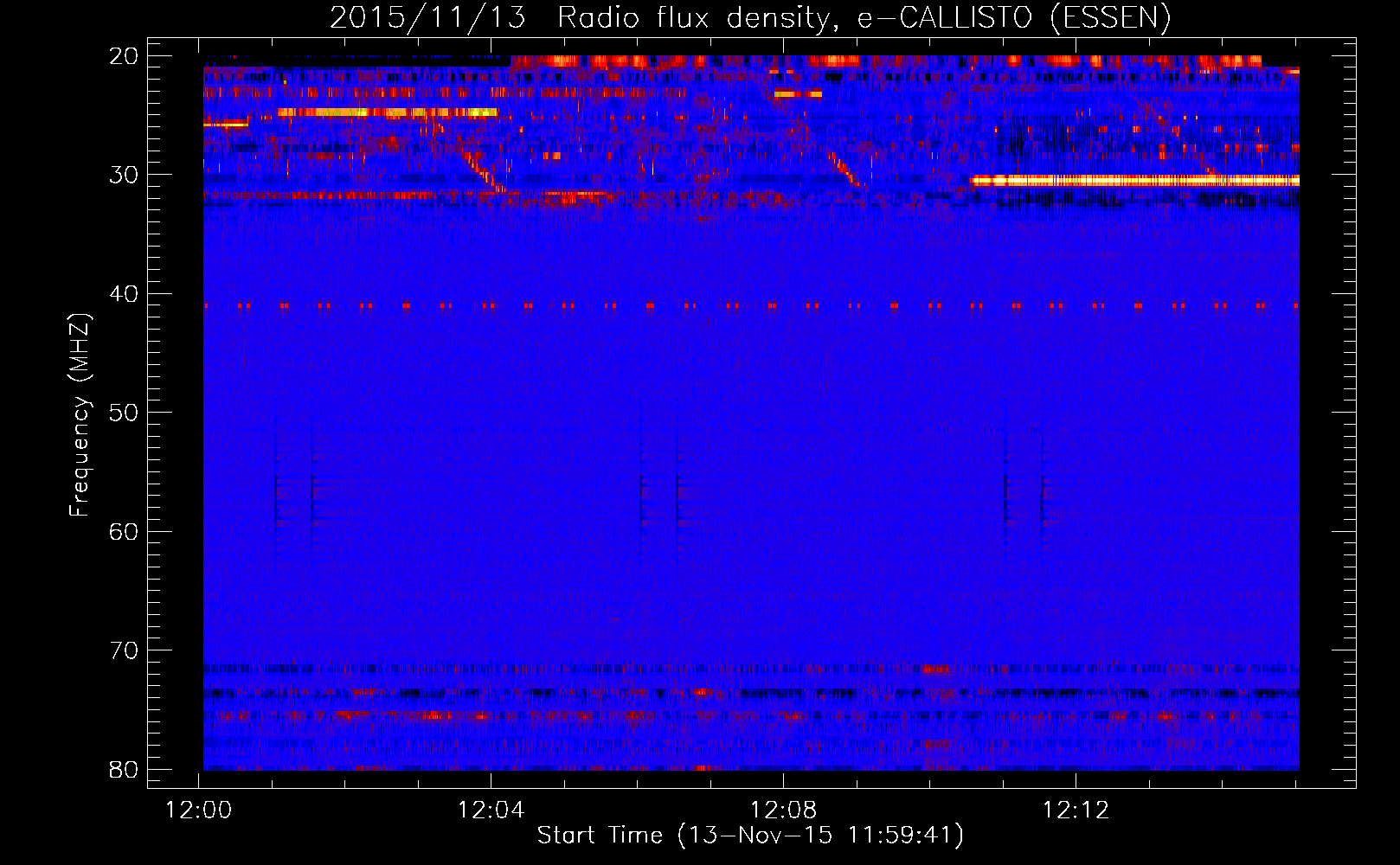Click the 'Start Time (13-Nov-15 11:59:41)' label
The height and width of the screenshot is (865, 1400).
[750, 836]
